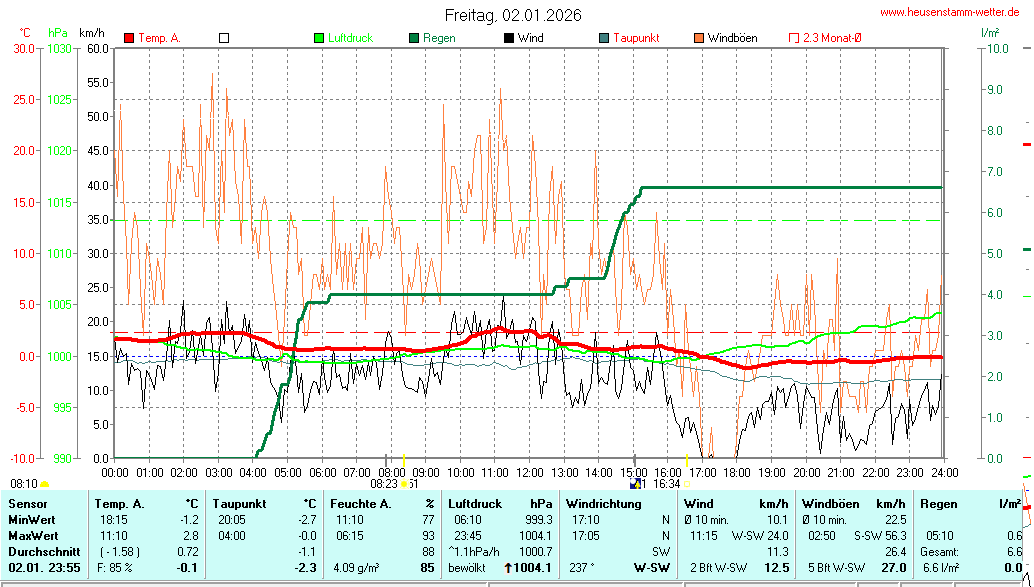Click the red Temp. A. legend square
The width and height of the screenshot is (1034, 587).
coord(129,38)
